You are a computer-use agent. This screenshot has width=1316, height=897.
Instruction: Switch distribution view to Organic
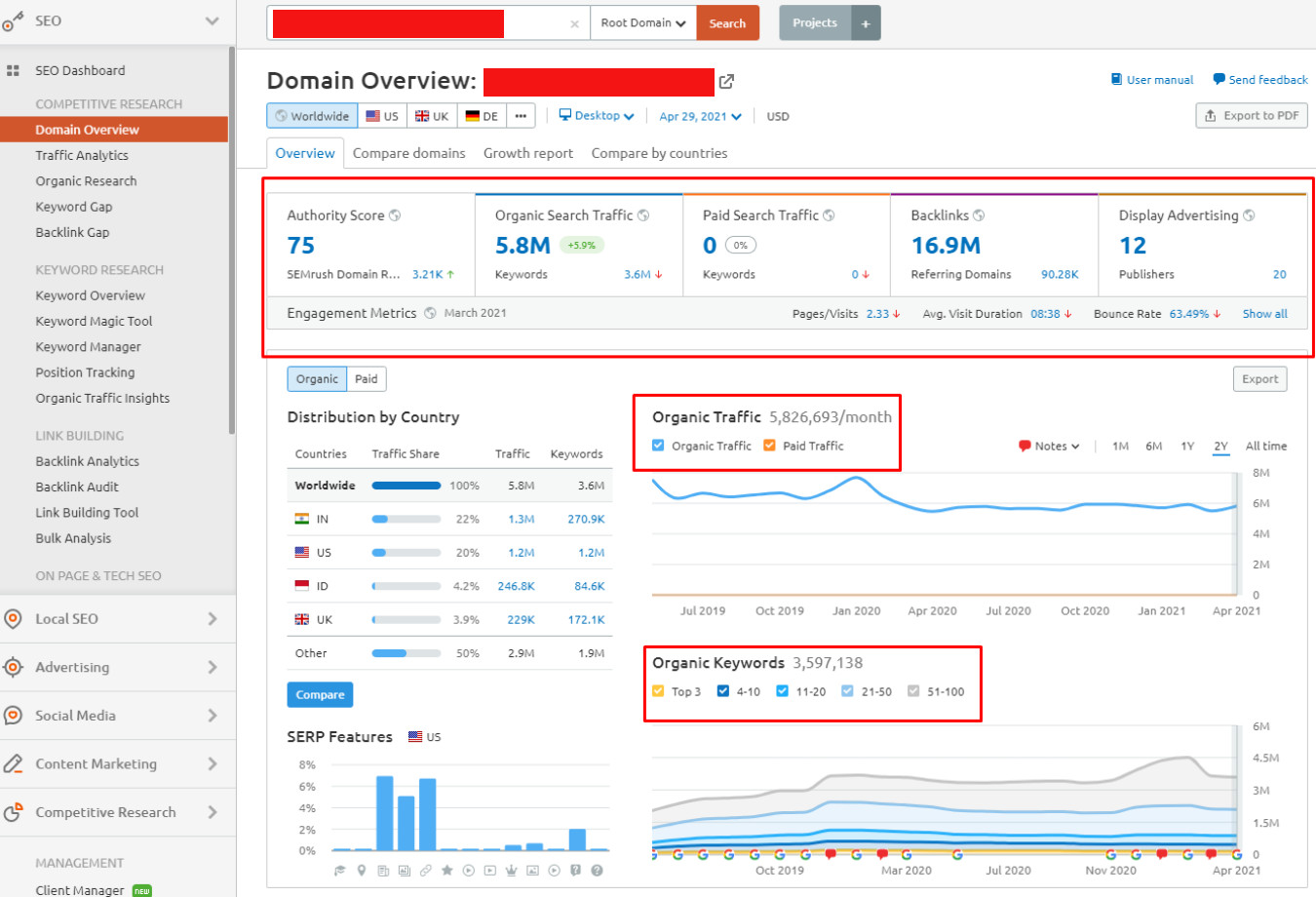click(x=317, y=379)
